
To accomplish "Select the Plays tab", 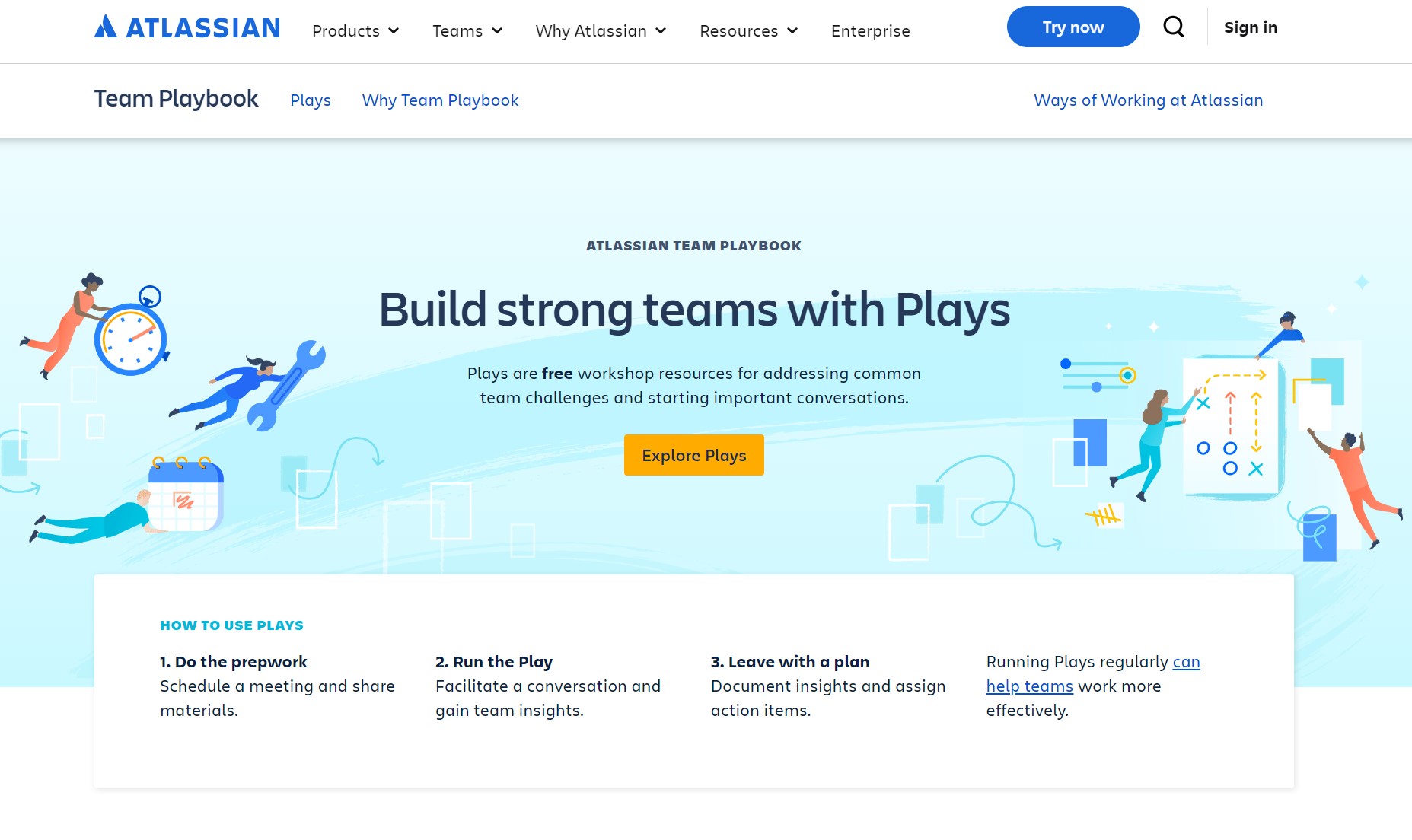I will [311, 100].
